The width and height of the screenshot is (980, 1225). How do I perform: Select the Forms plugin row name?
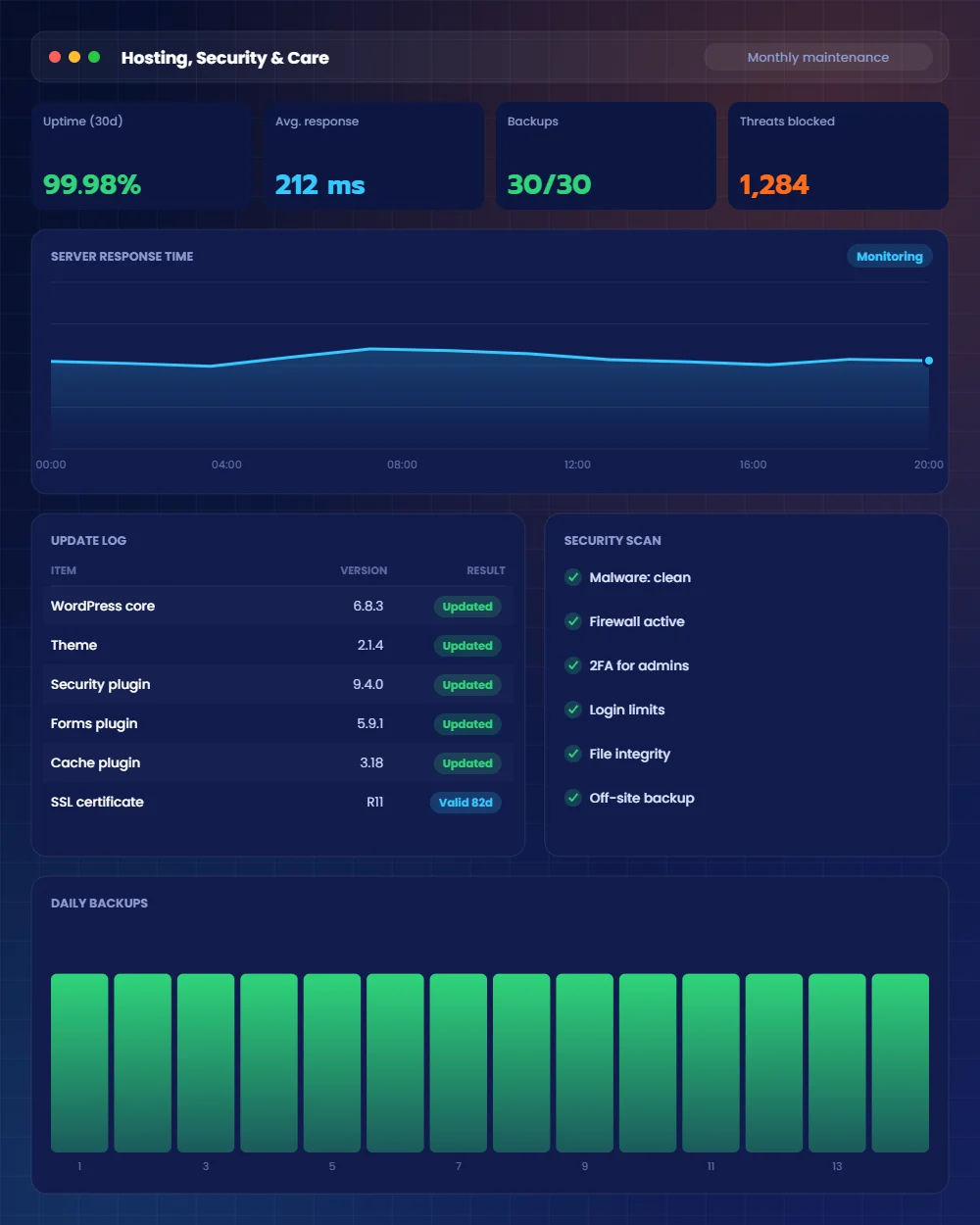[94, 723]
